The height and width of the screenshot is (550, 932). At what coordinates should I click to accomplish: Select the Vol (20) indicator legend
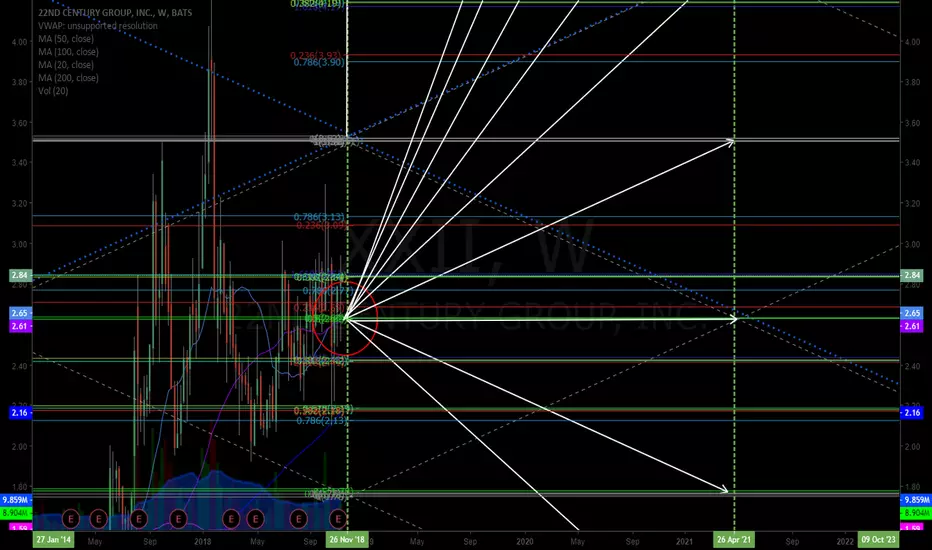[53, 91]
